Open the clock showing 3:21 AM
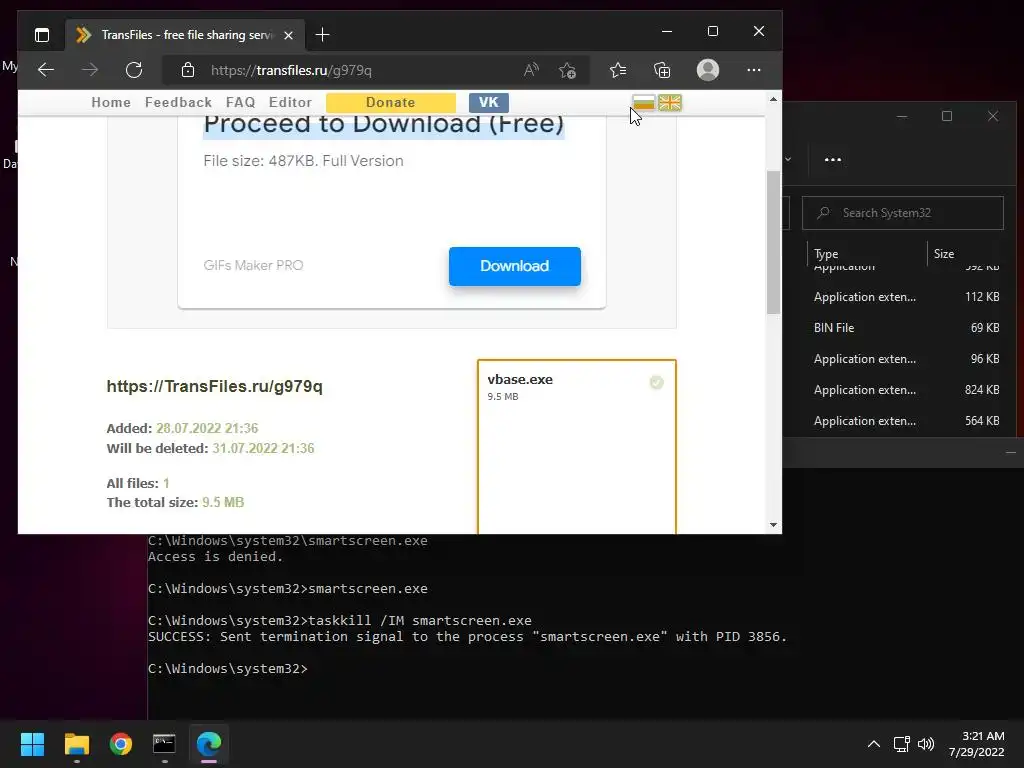 tap(976, 744)
